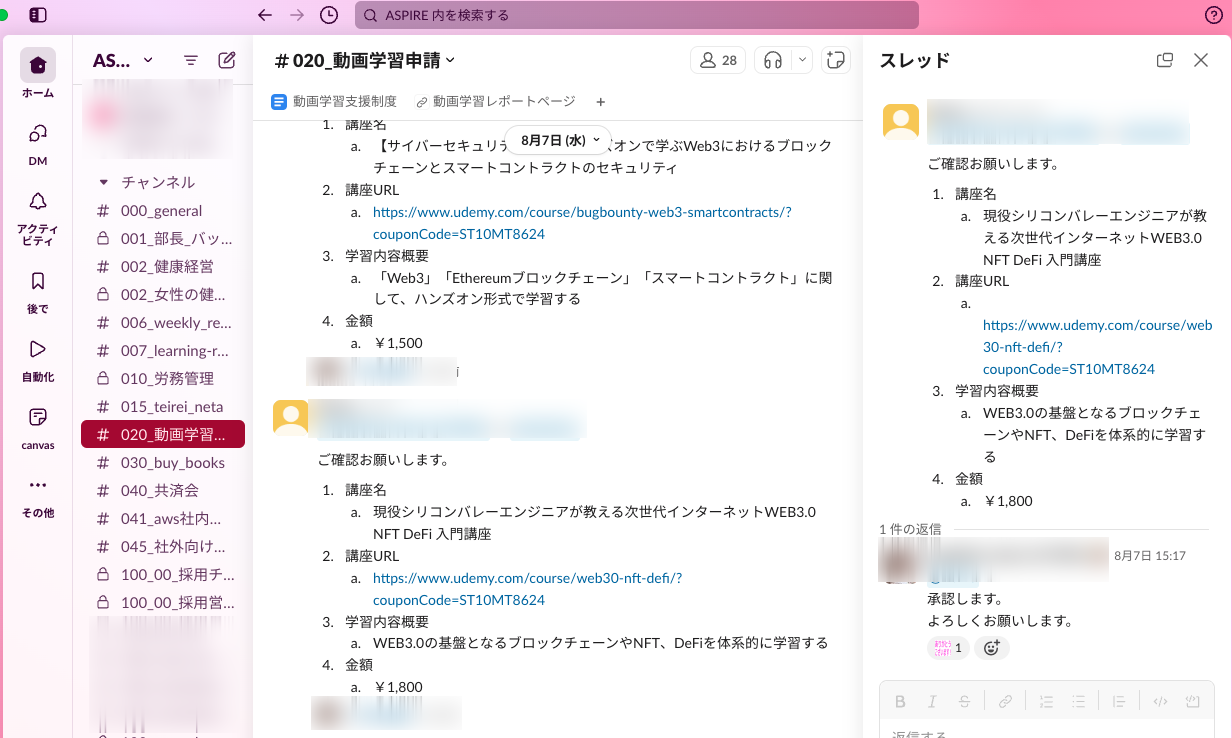1232x738 pixels.
Task: Open channel 100_00_採用営…
Action: pos(163,603)
